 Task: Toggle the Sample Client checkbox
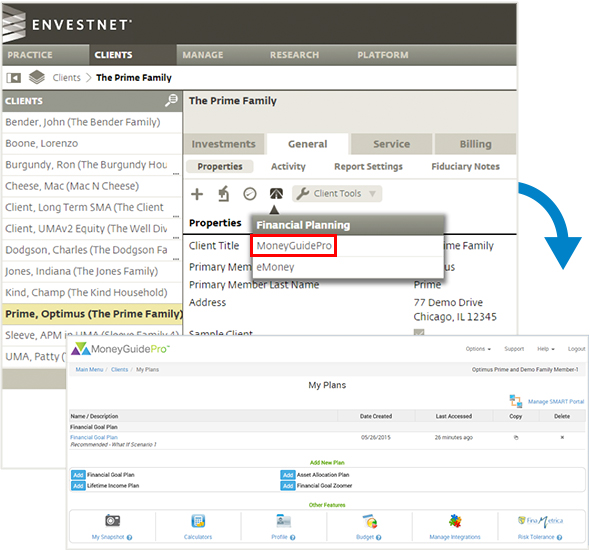pyautogui.click(x=419, y=332)
